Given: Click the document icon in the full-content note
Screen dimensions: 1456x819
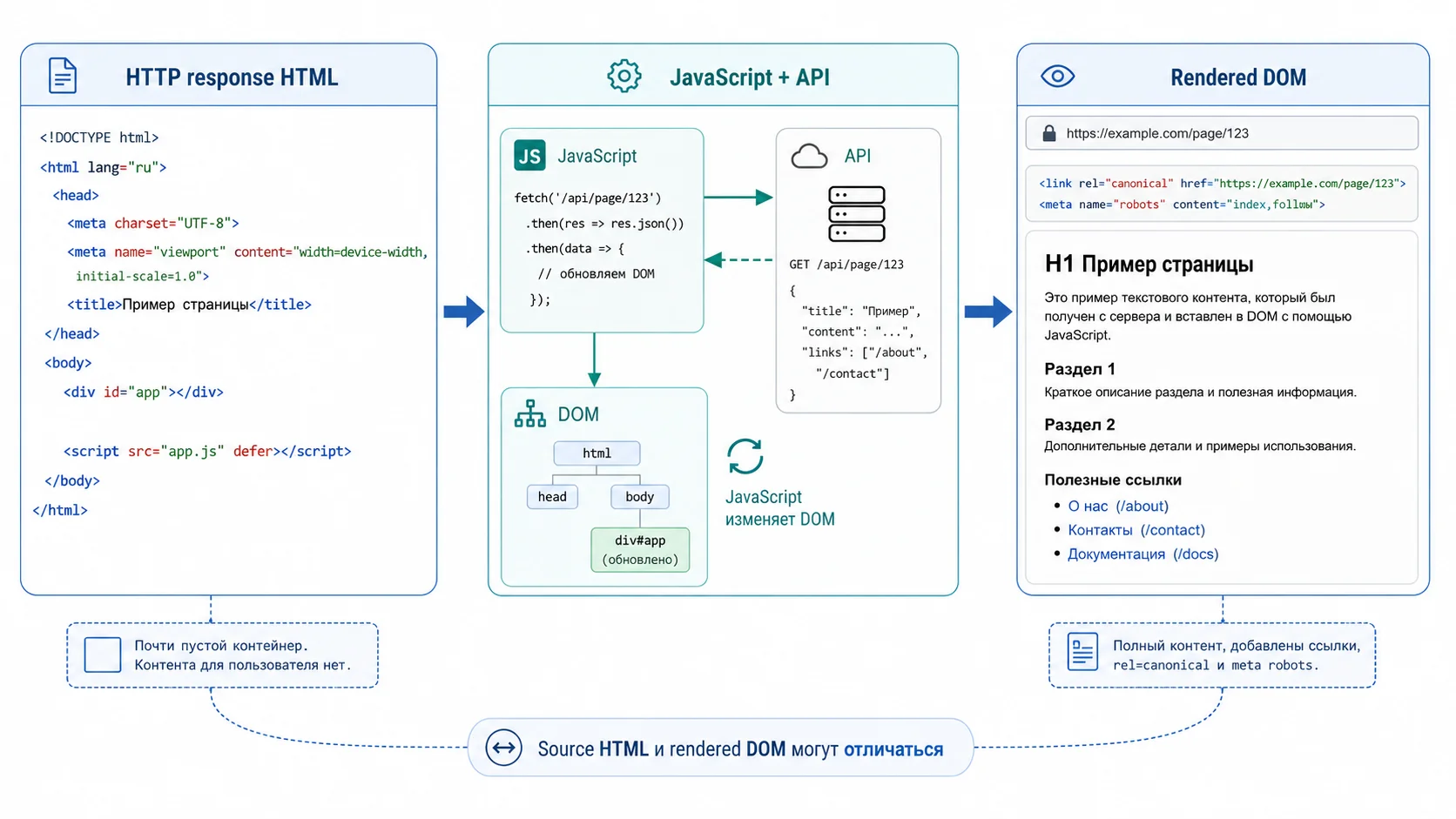Looking at the screenshot, I should (x=1082, y=652).
